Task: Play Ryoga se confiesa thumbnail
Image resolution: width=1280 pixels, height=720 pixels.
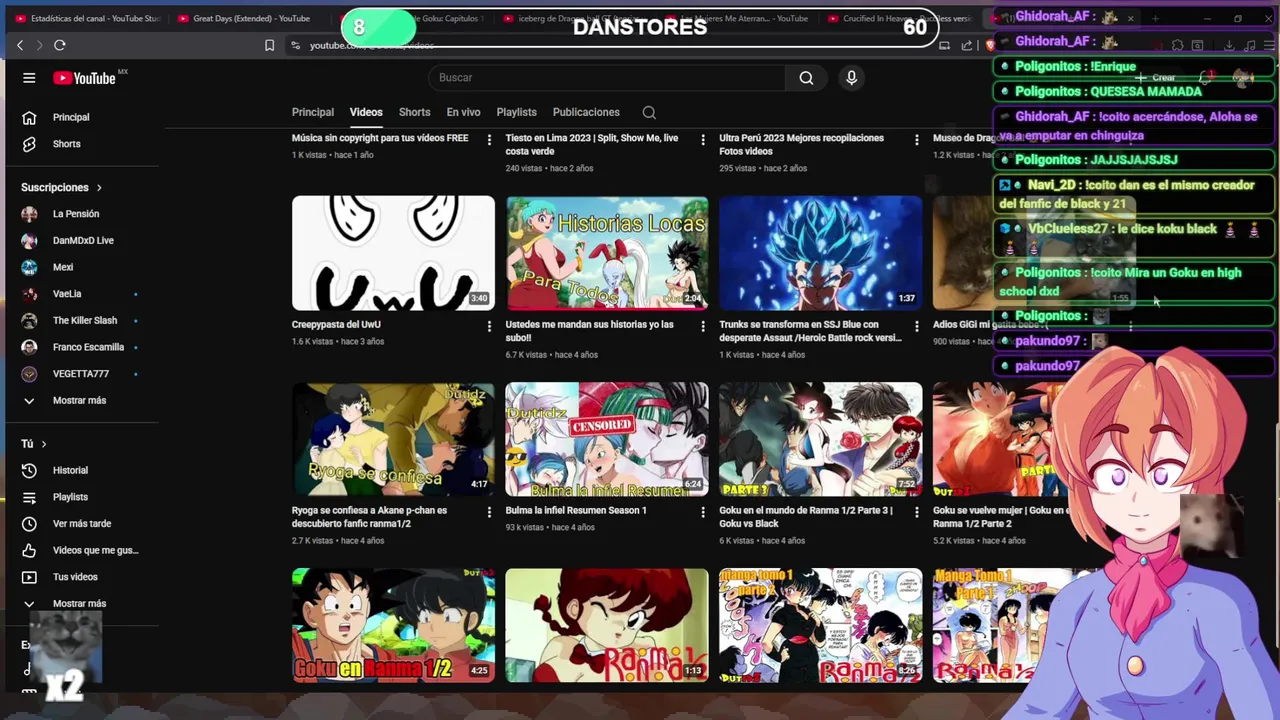Action: tap(393, 439)
